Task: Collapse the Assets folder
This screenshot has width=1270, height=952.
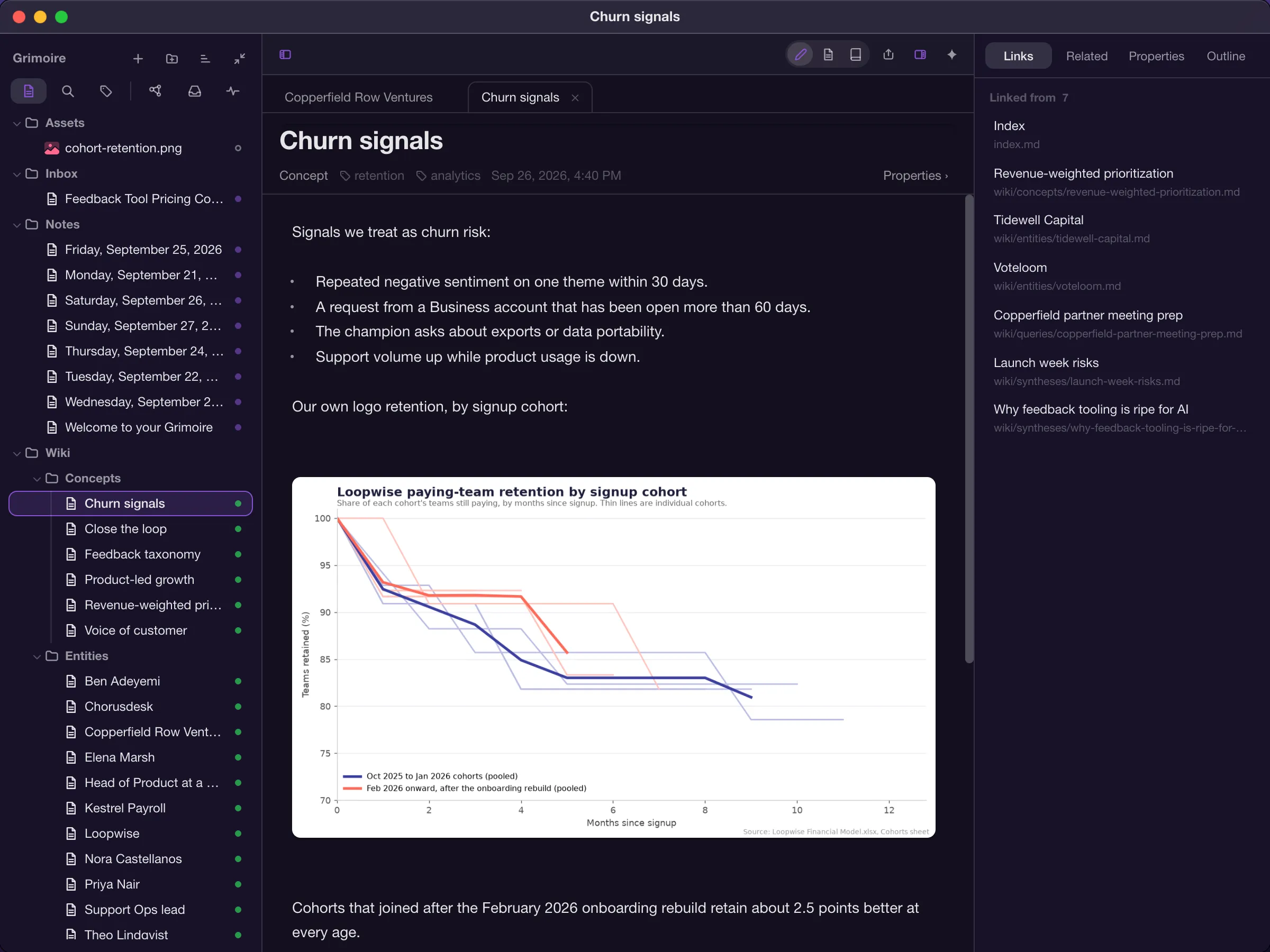Action: 16,123
